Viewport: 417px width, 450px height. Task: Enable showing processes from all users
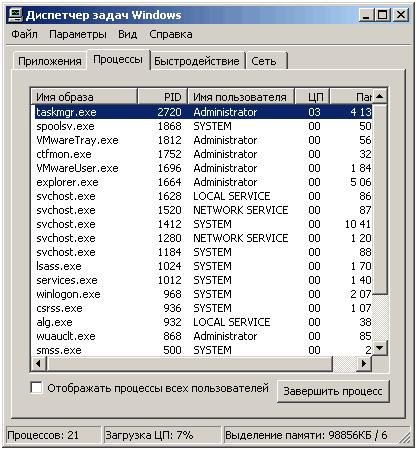[x=36, y=388]
